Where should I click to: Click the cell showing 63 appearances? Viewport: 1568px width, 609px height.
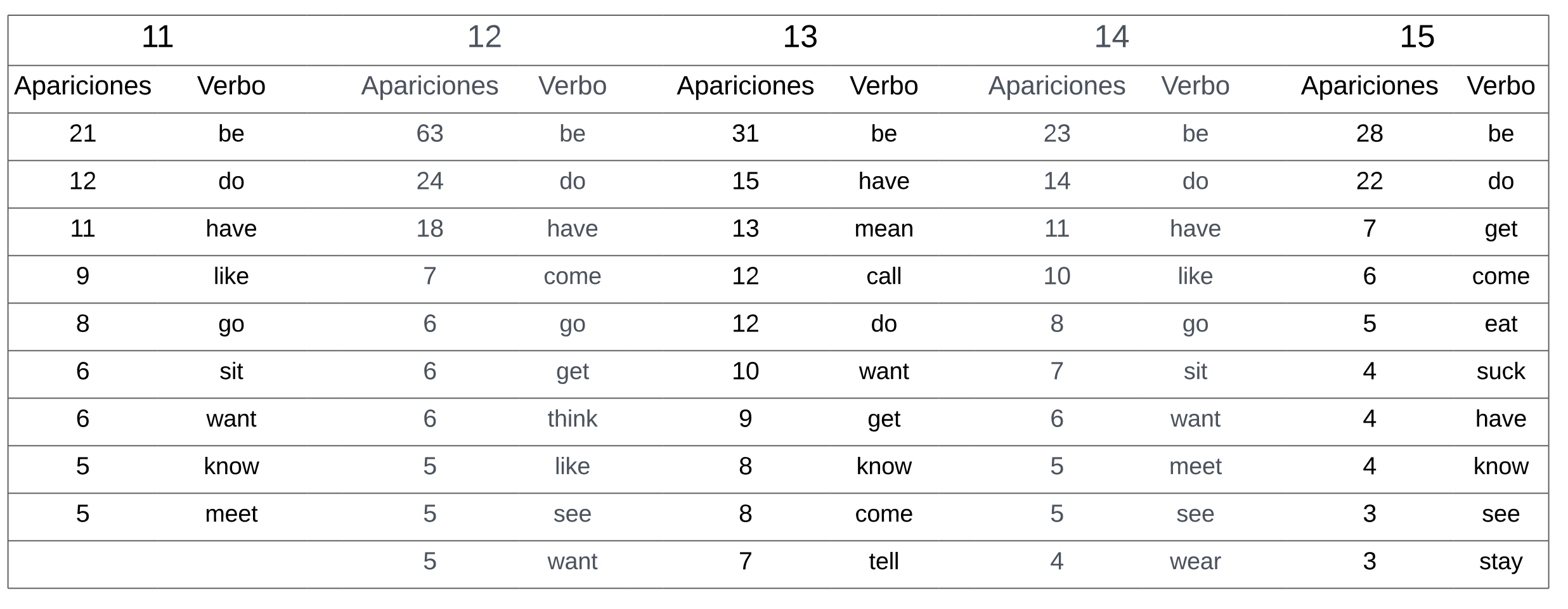430,134
